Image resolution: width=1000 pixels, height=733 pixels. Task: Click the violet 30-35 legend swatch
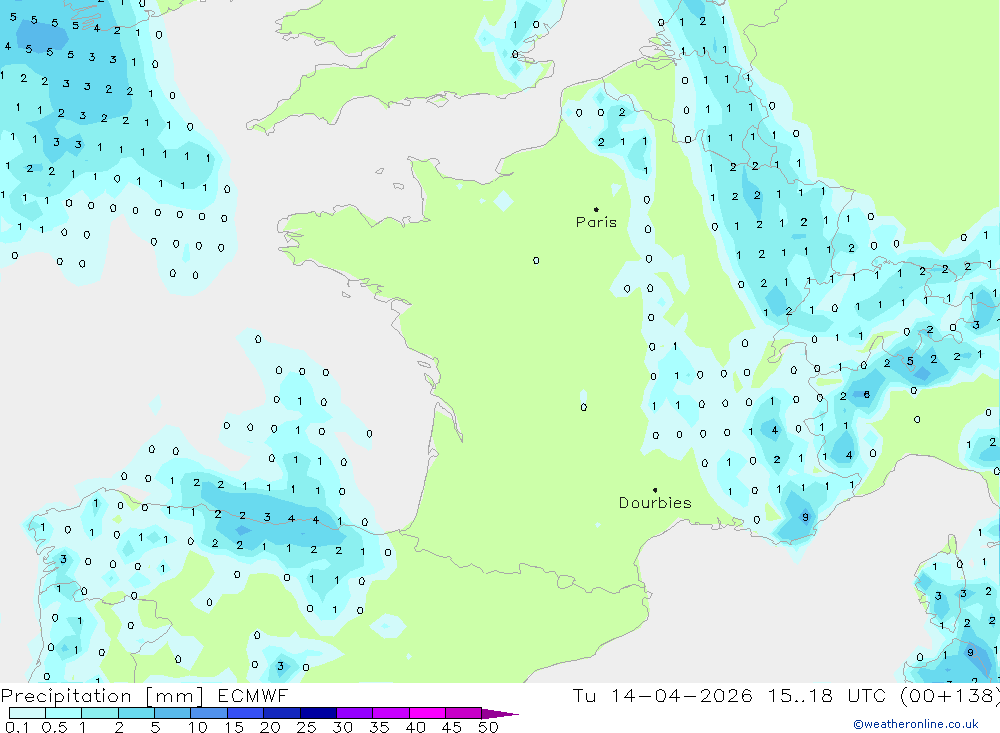(354, 713)
